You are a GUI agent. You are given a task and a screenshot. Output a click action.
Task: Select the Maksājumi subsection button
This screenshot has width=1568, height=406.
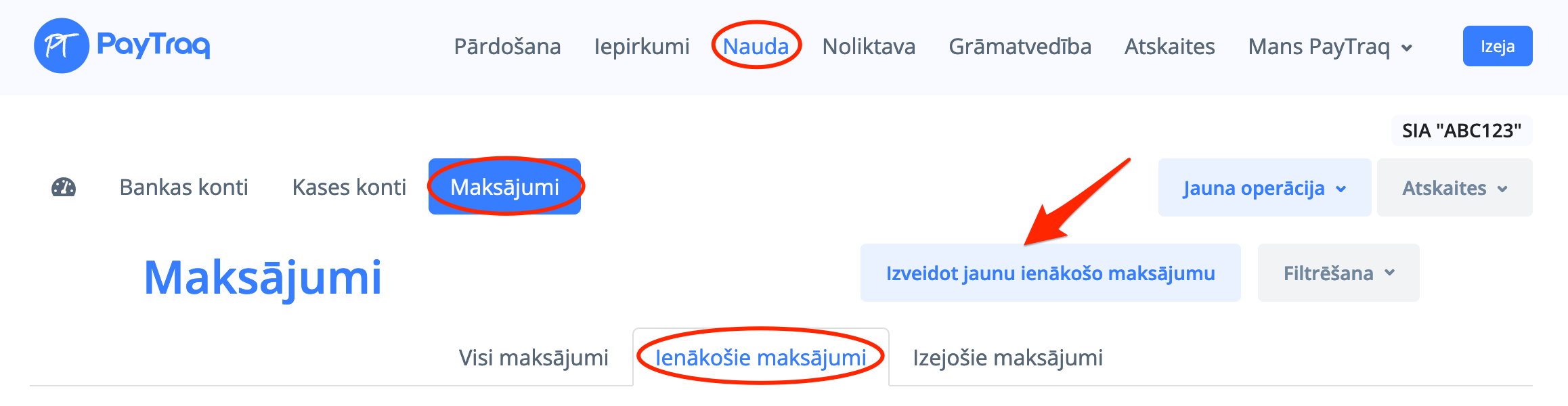click(x=504, y=187)
